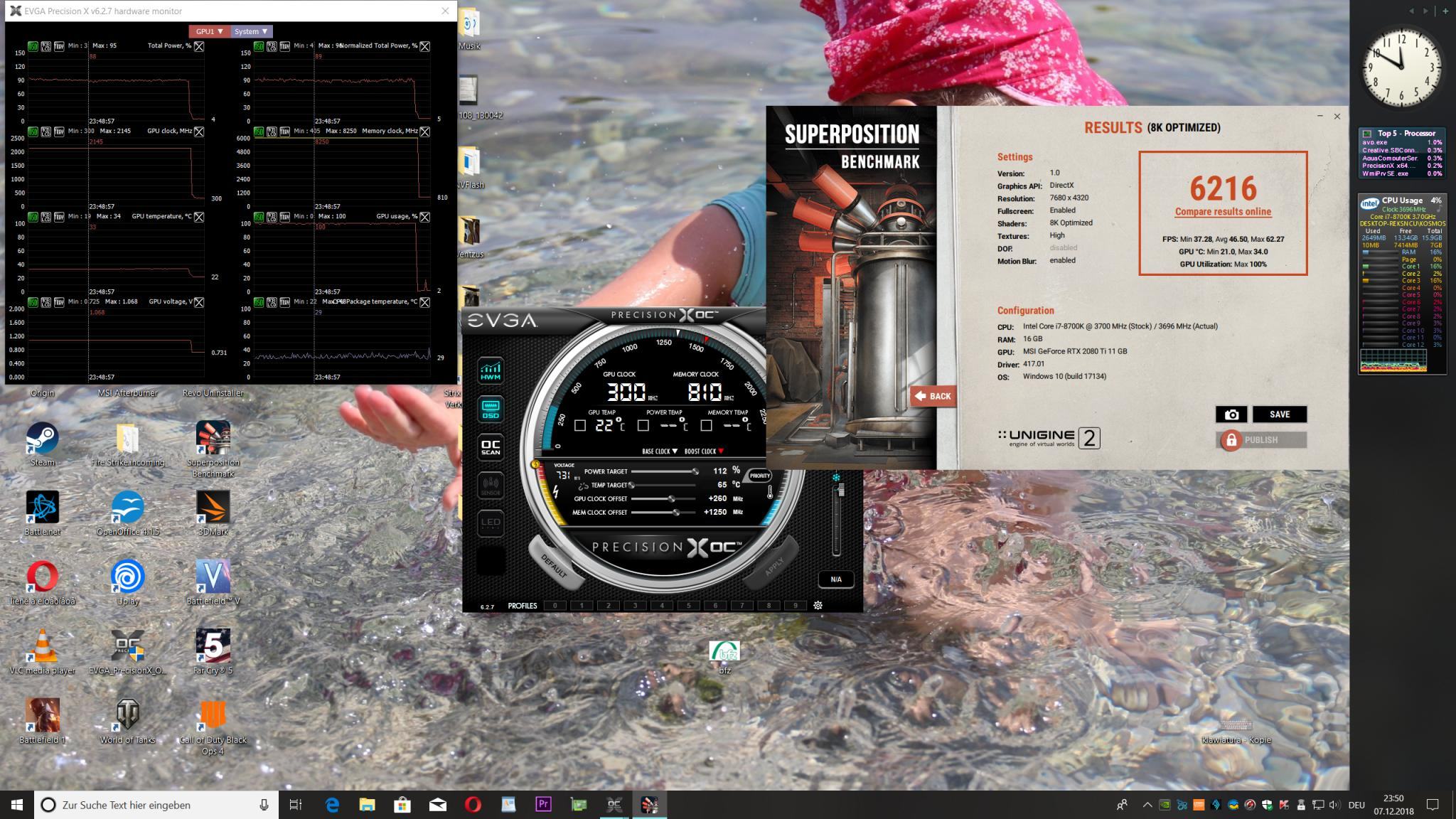Click the thermometer fan curve icon

(x=770, y=492)
